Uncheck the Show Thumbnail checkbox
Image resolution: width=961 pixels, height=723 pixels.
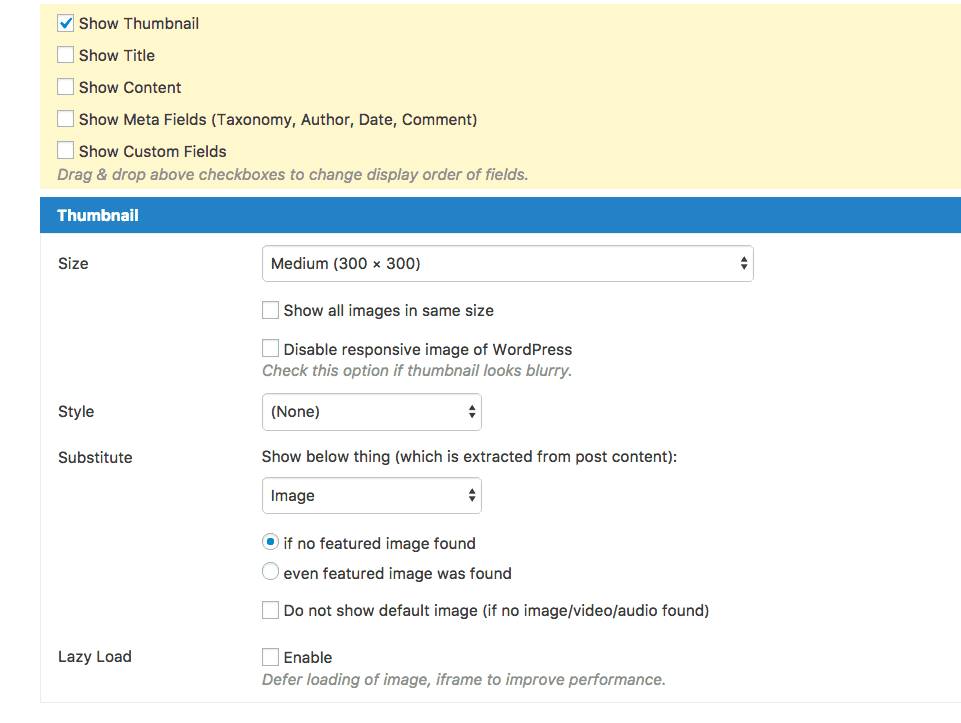pos(66,23)
